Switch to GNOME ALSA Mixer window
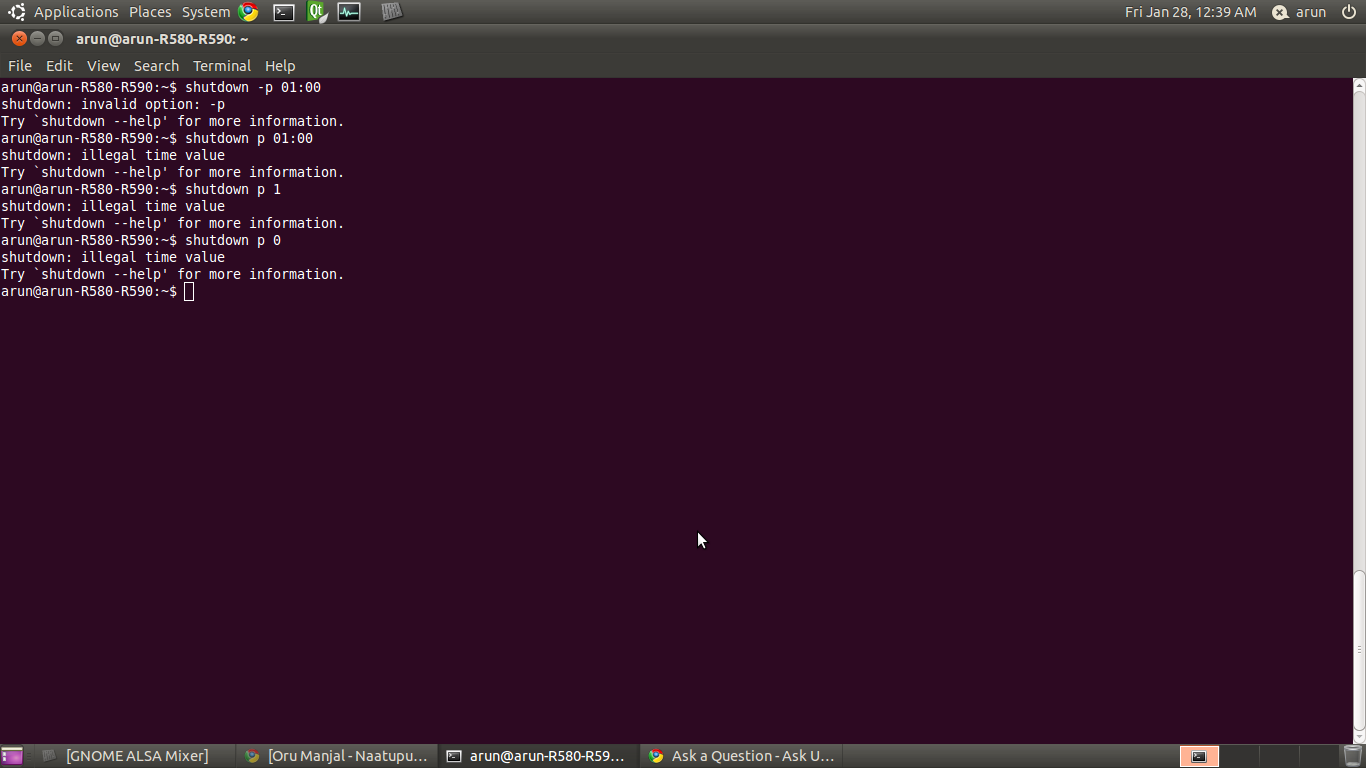1366x768 pixels. coord(136,756)
